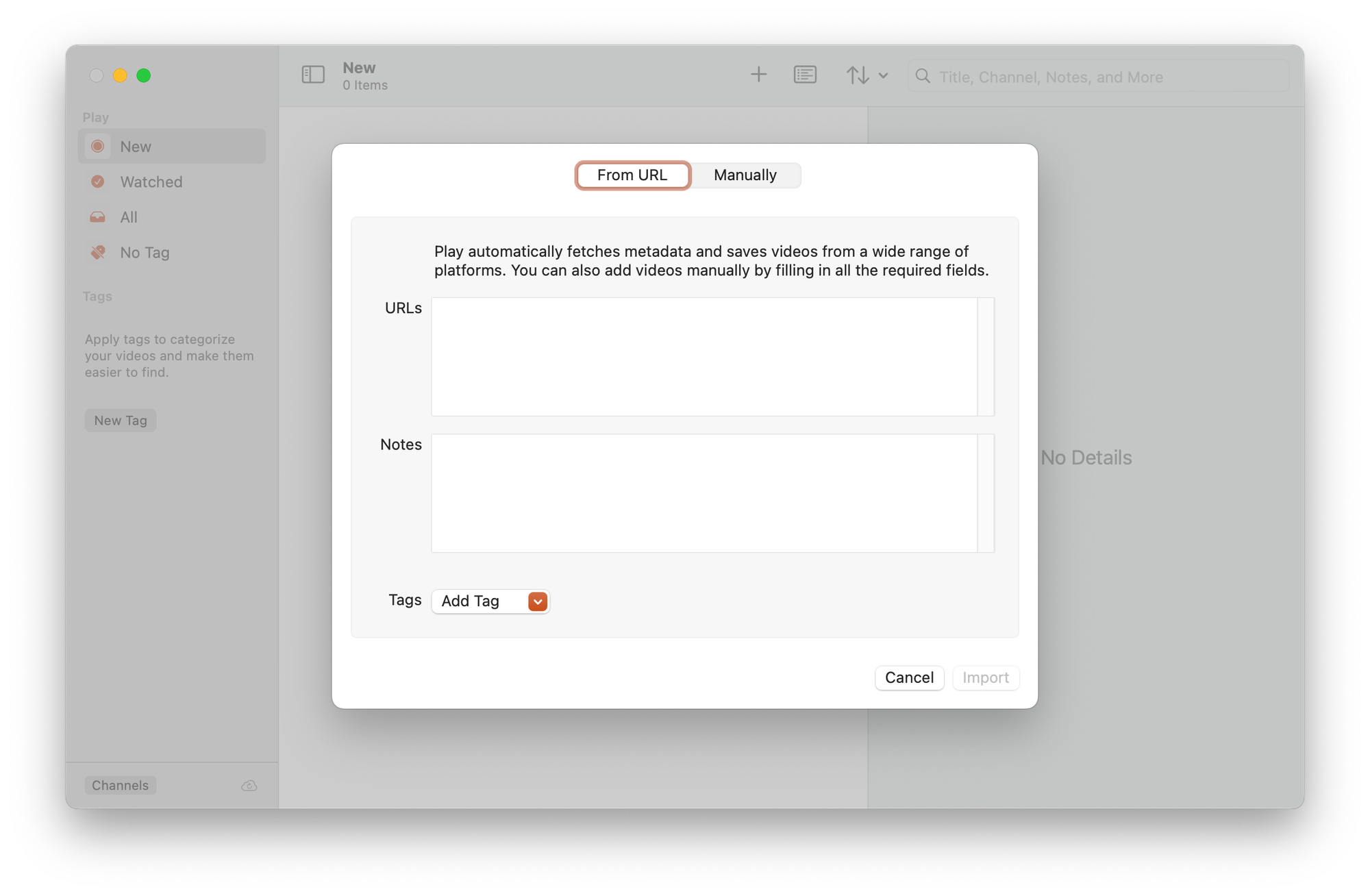Click into the URLs text area
Viewport: 1370px width, 896px height.
click(704, 356)
